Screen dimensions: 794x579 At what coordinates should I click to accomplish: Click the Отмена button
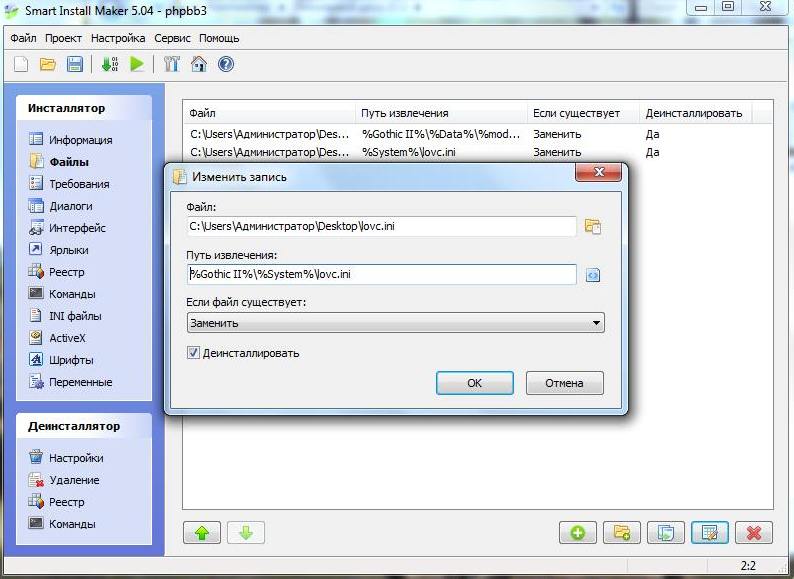(565, 383)
